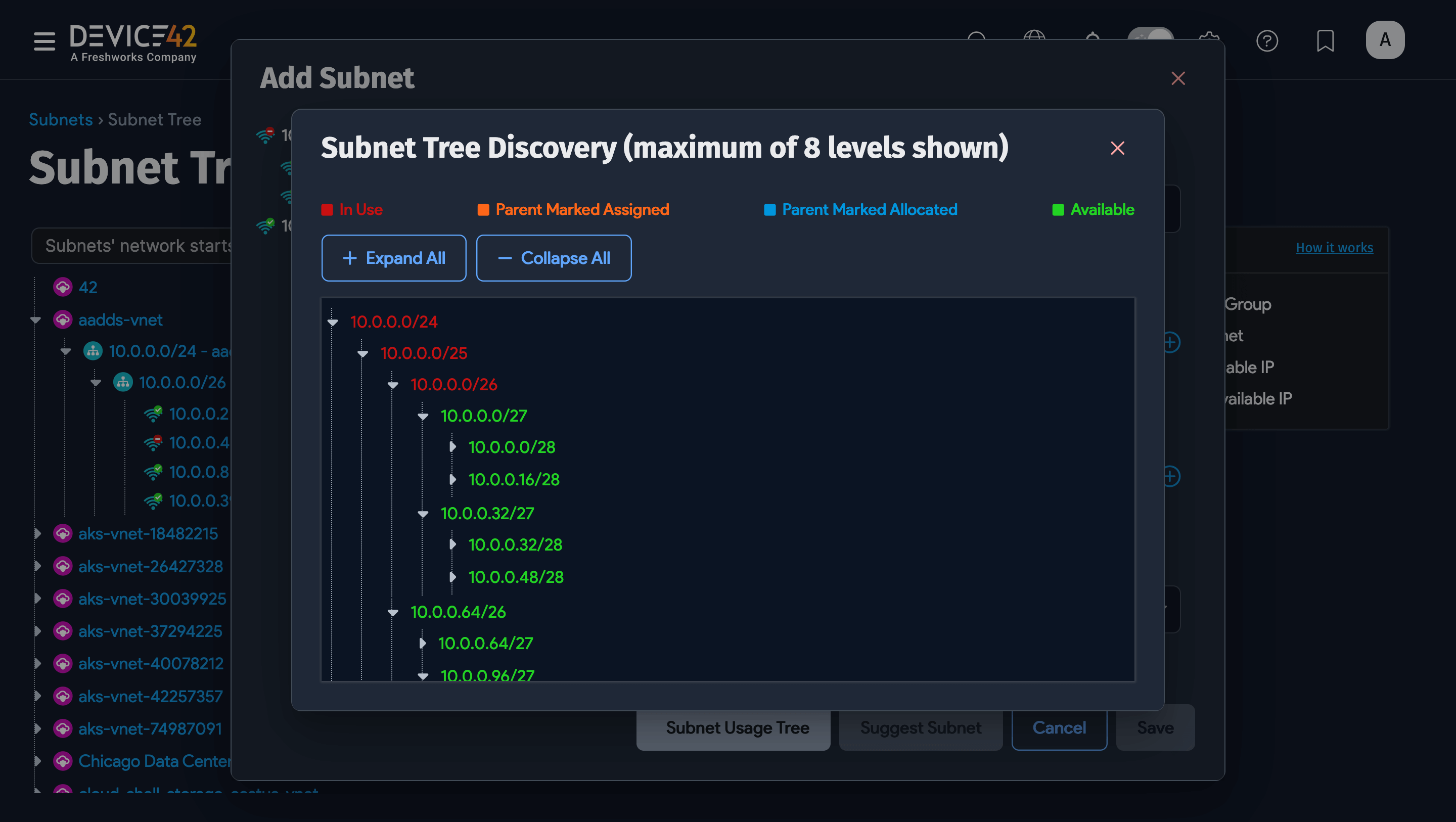Close the Subnet Tree Discovery dialog

(1117, 148)
